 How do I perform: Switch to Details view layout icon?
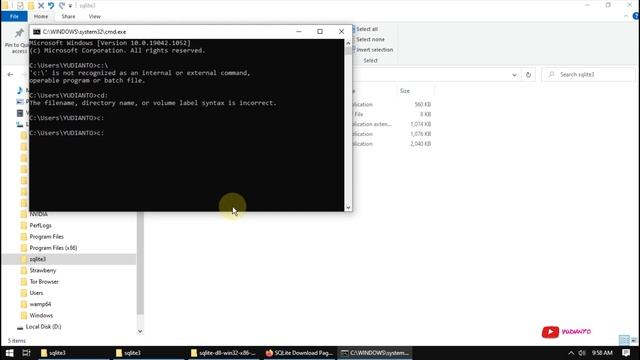coord(624,340)
